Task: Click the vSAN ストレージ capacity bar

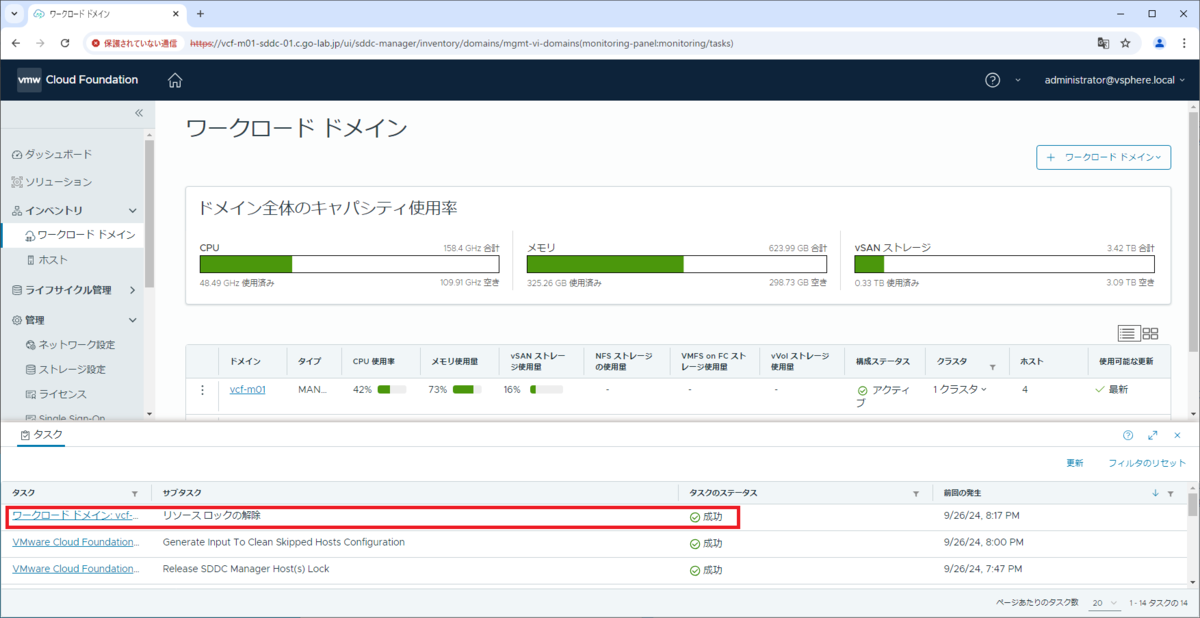Action: 1005,264
